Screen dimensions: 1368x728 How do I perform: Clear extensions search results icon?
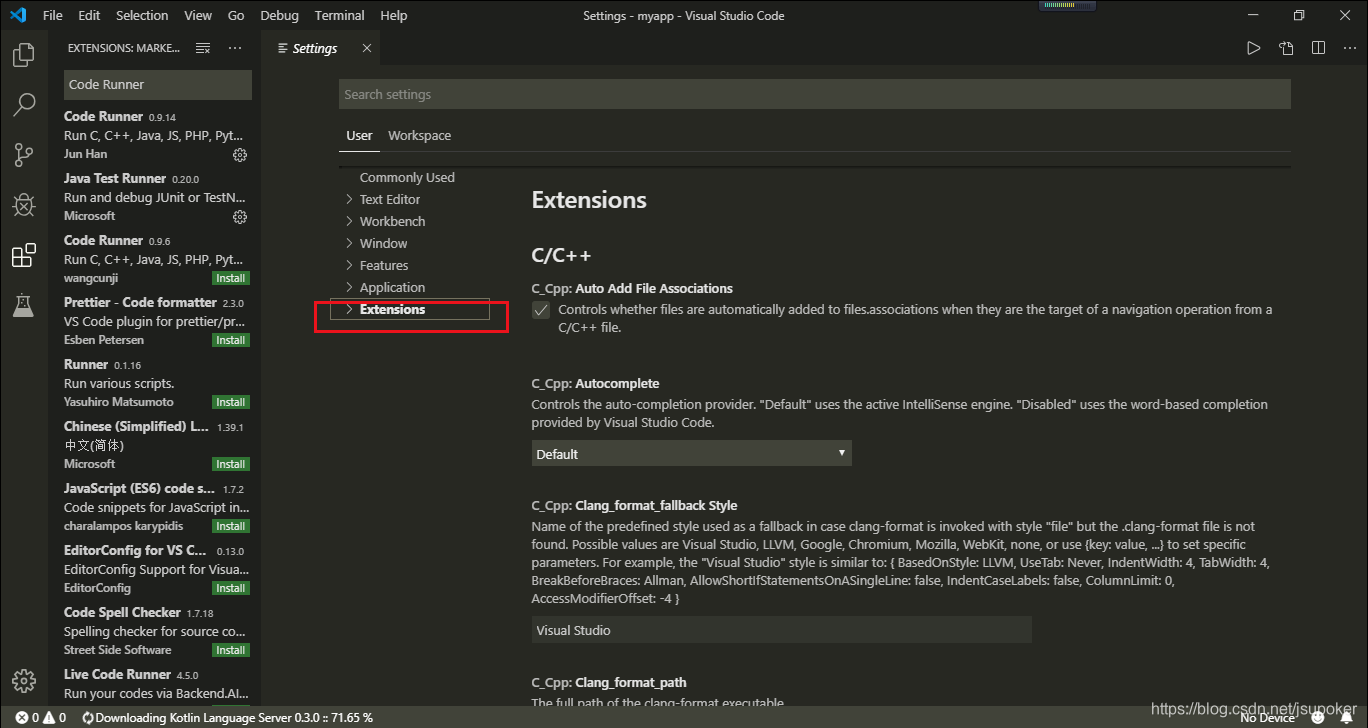(203, 48)
